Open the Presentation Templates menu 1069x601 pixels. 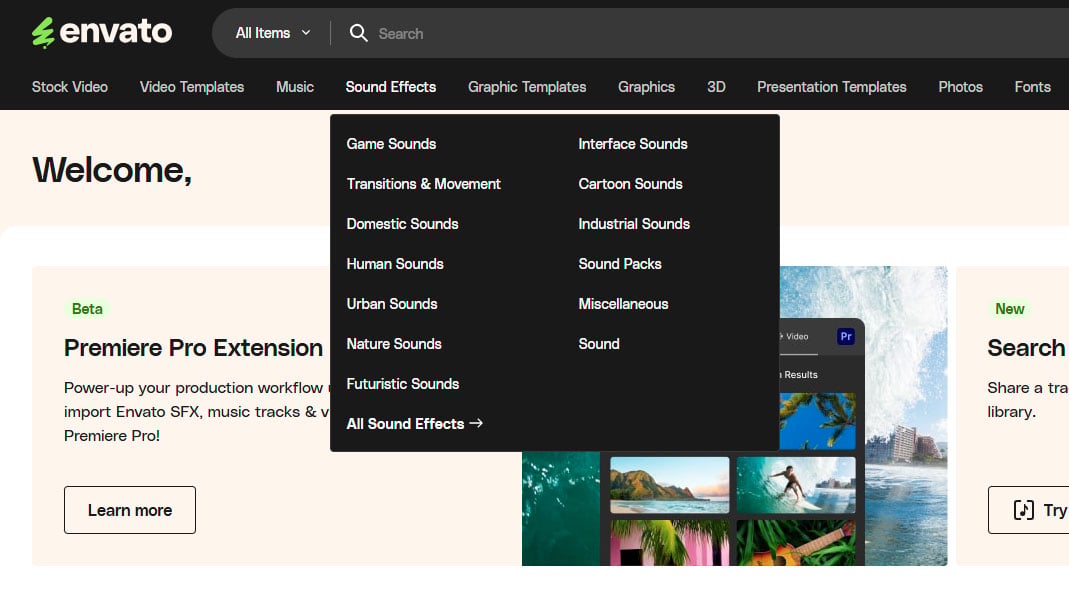click(832, 87)
